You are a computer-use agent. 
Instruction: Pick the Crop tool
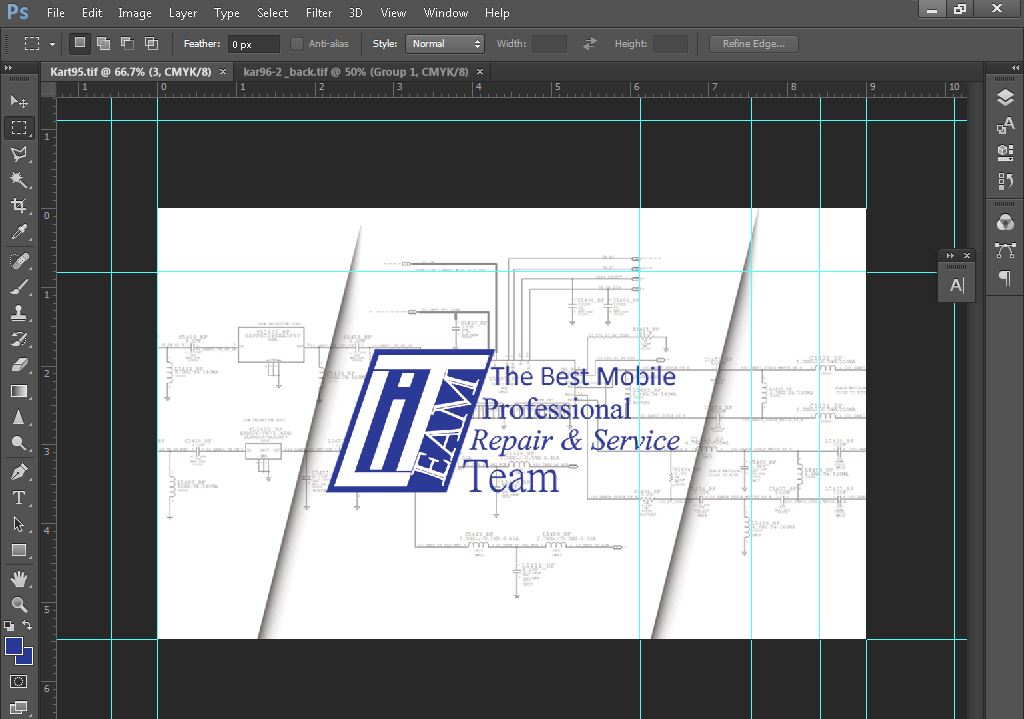[x=18, y=205]
